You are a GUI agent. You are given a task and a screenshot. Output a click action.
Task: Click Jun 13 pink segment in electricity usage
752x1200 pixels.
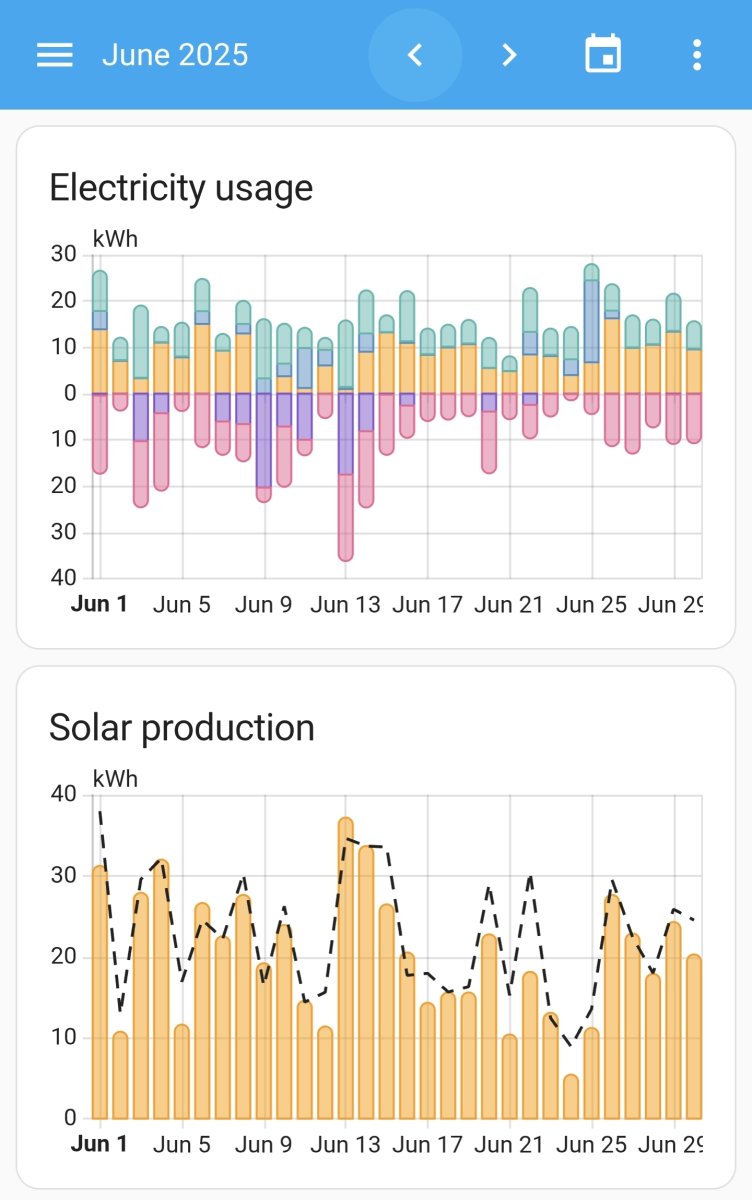(x=345, y=517)
